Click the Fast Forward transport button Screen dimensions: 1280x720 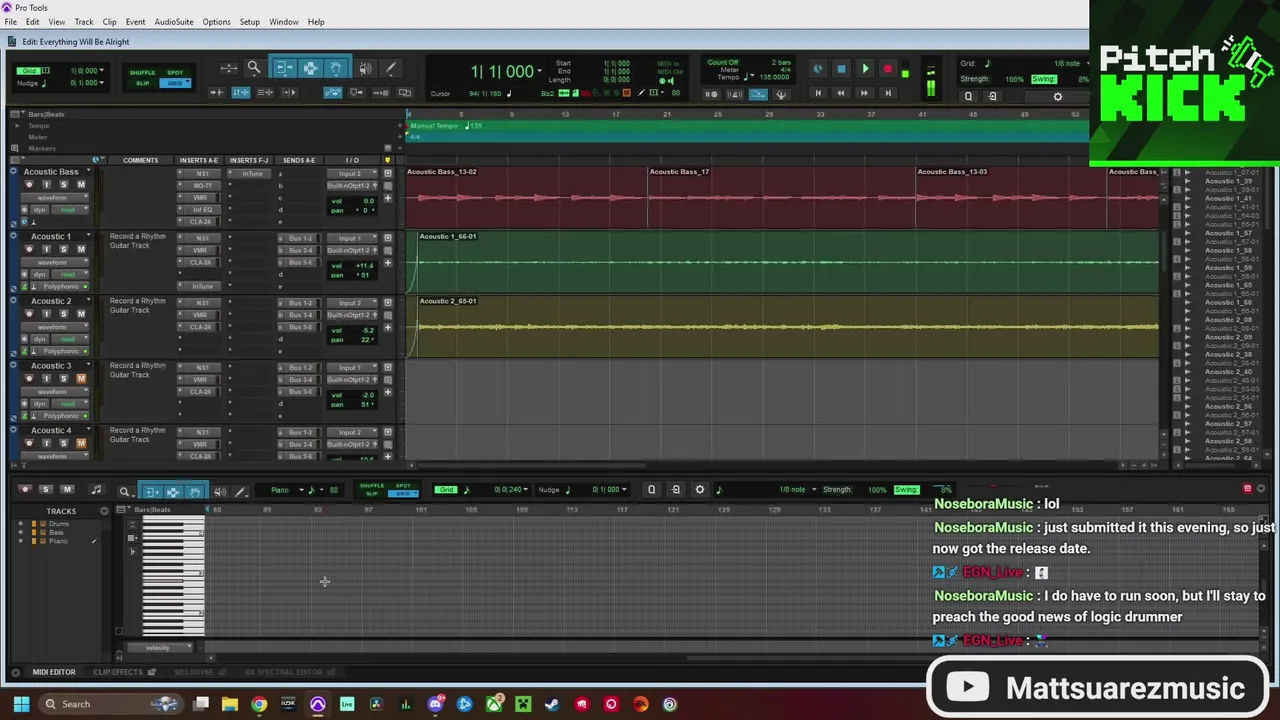click(865, 93)
